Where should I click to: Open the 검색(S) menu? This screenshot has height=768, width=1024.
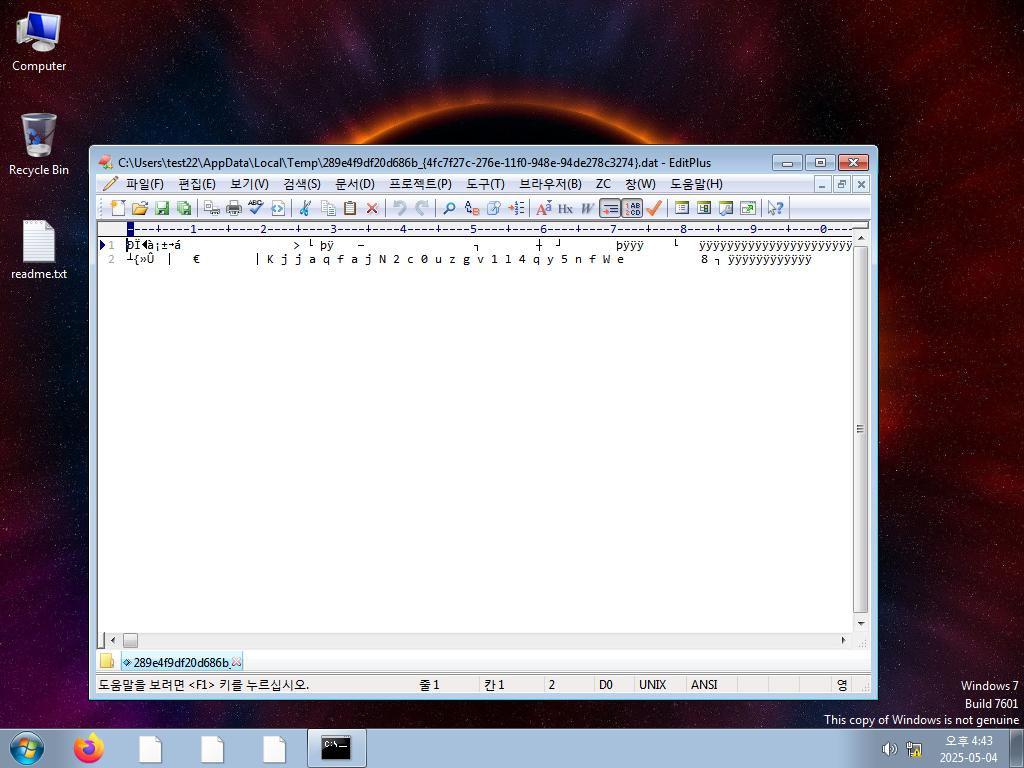pos(302,184)
